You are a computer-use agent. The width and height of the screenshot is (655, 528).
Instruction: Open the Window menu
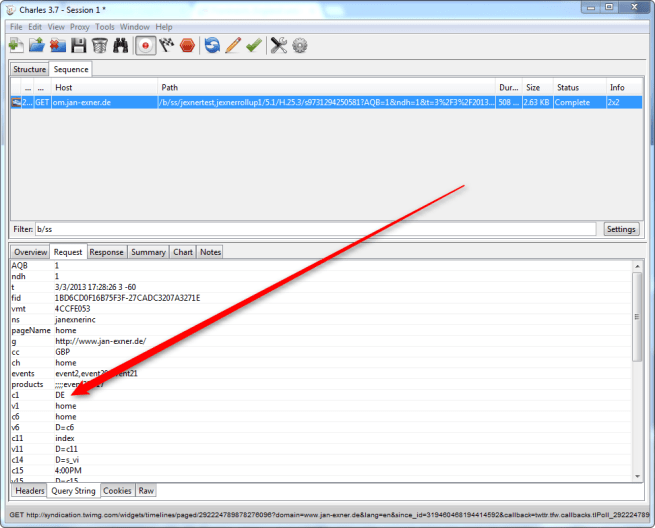click(x=135, y=27)
